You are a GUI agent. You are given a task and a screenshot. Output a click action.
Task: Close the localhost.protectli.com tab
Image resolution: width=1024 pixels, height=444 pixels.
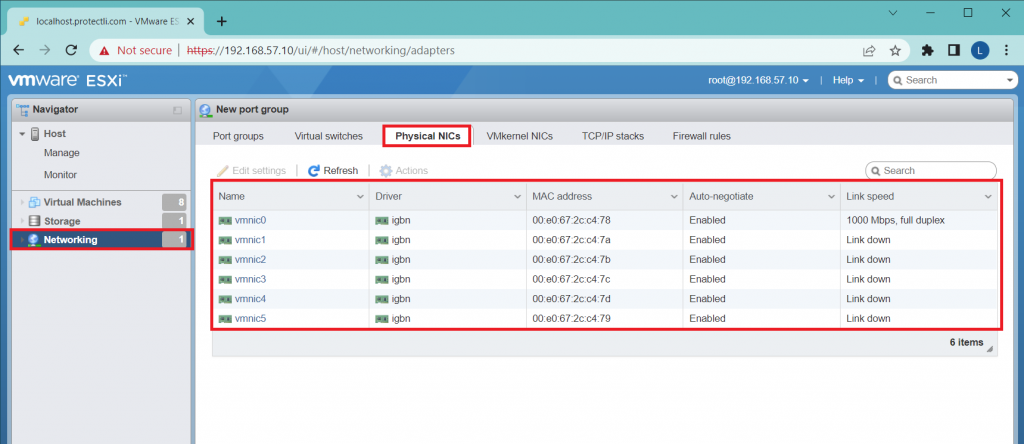click(x=191, y=21)
